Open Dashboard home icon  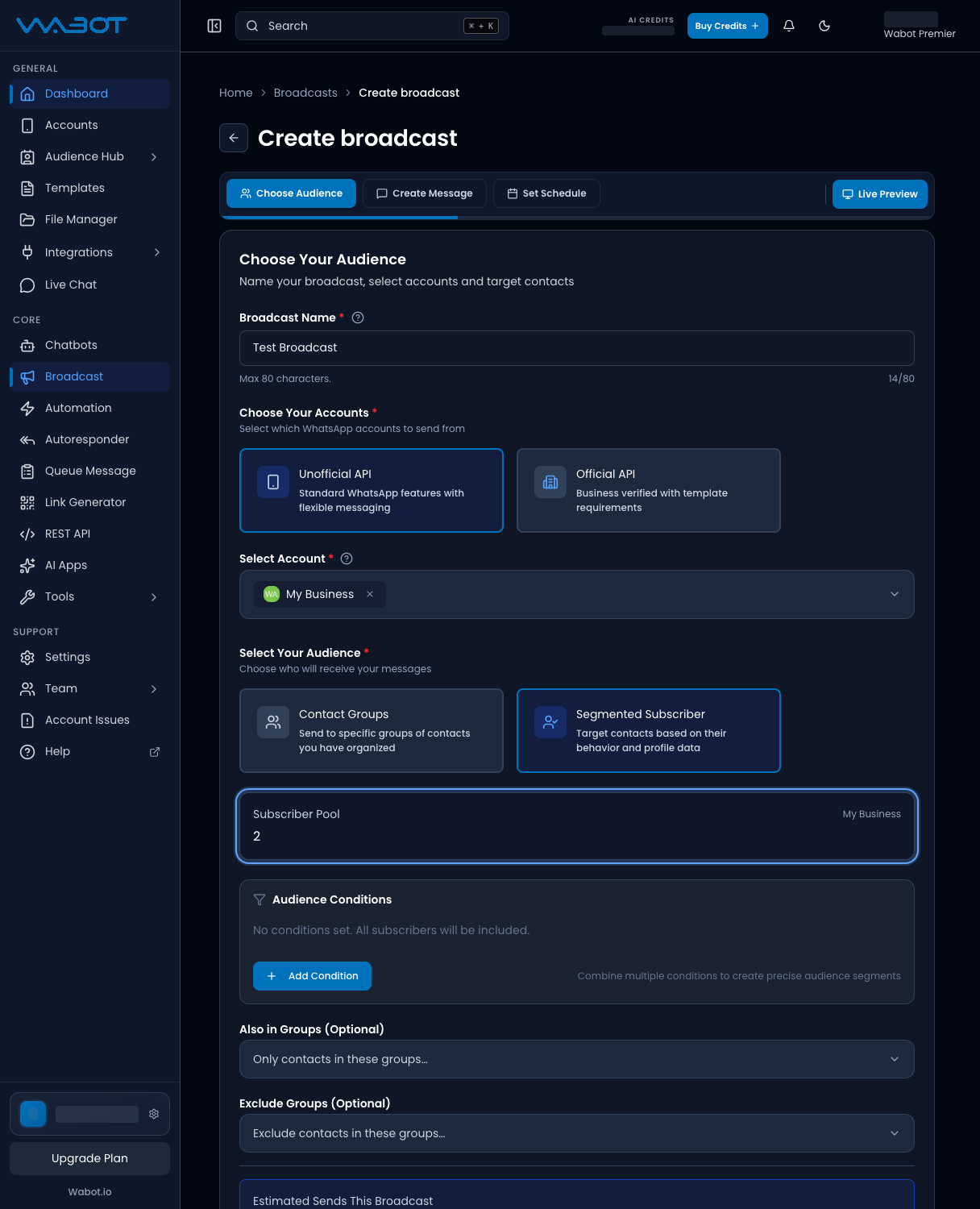[x=27, y=93]
